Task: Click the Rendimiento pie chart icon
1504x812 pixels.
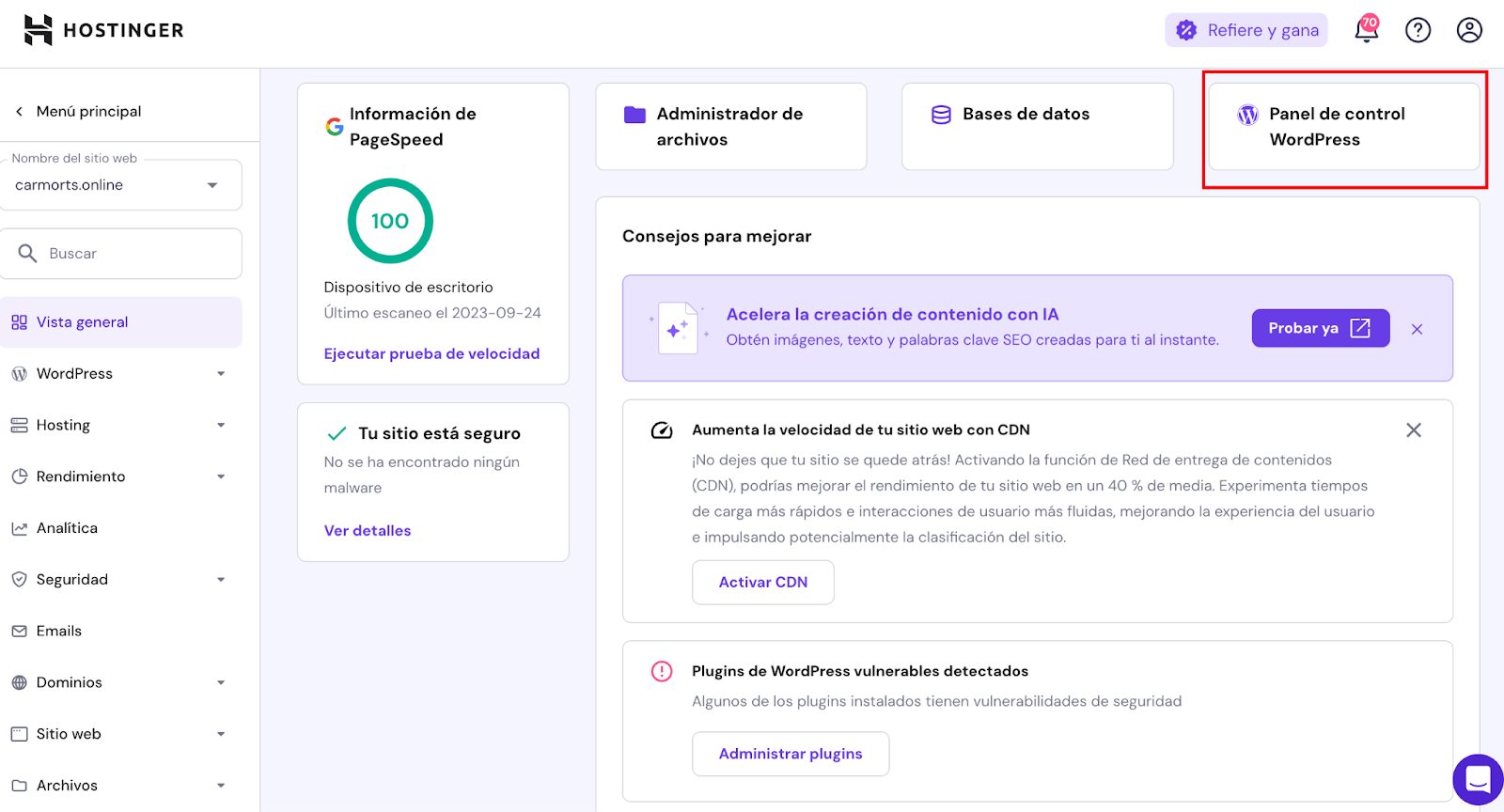Action: tap(19, 476)
